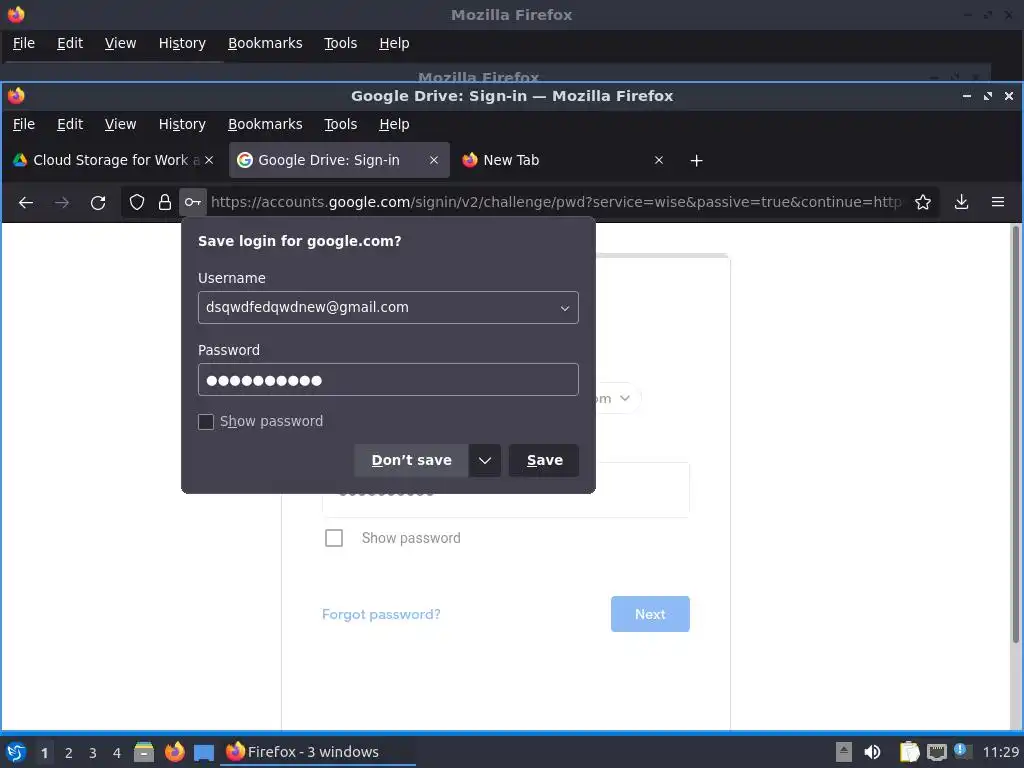
Task: Open the Edit menu in the front window
Action: (70, 124)
